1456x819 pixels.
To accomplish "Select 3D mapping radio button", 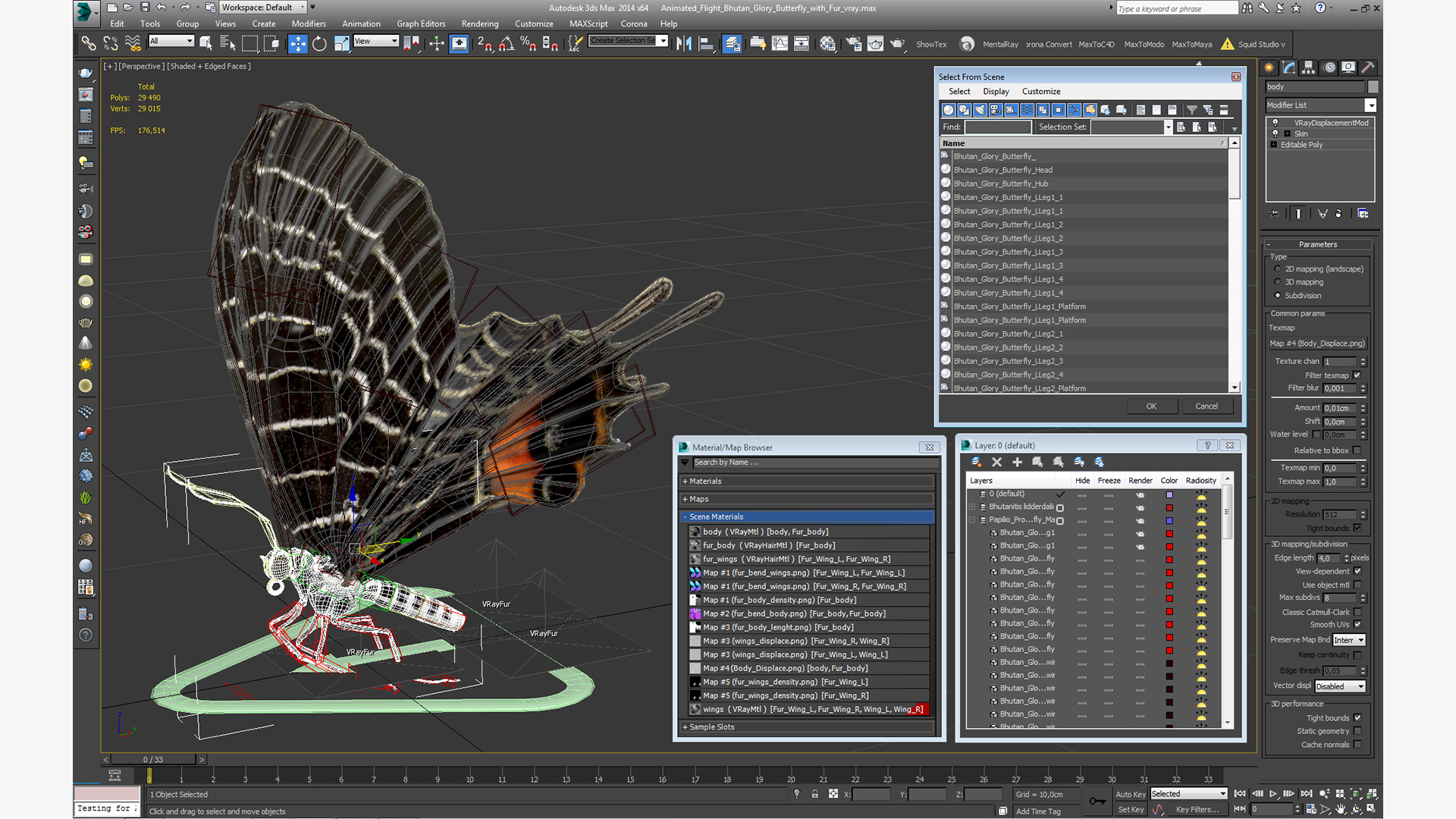I will [1278, 282].
